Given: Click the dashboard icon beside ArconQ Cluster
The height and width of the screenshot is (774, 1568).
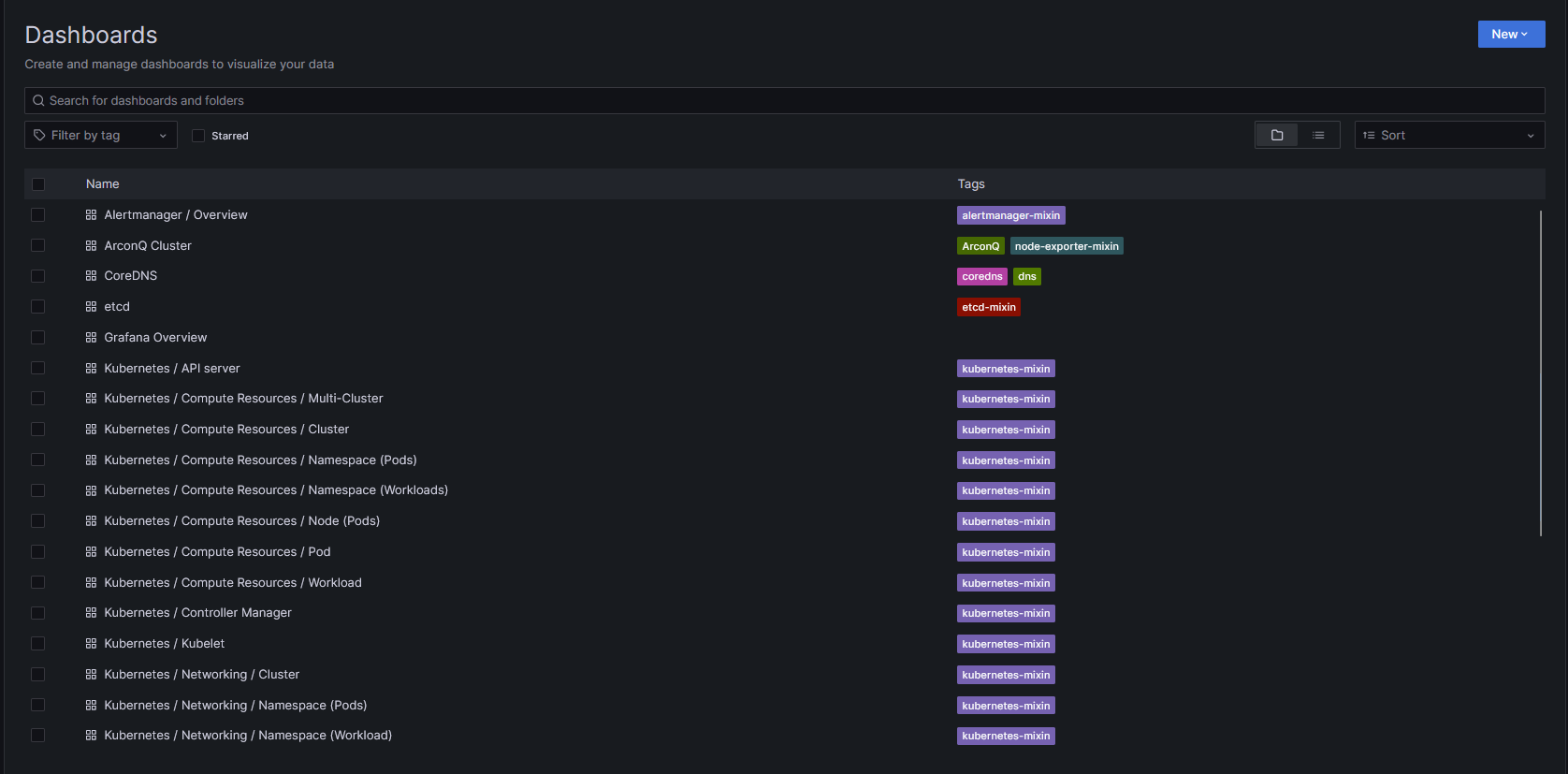Looking at the screenshot, I should click(x=91, y=246).
